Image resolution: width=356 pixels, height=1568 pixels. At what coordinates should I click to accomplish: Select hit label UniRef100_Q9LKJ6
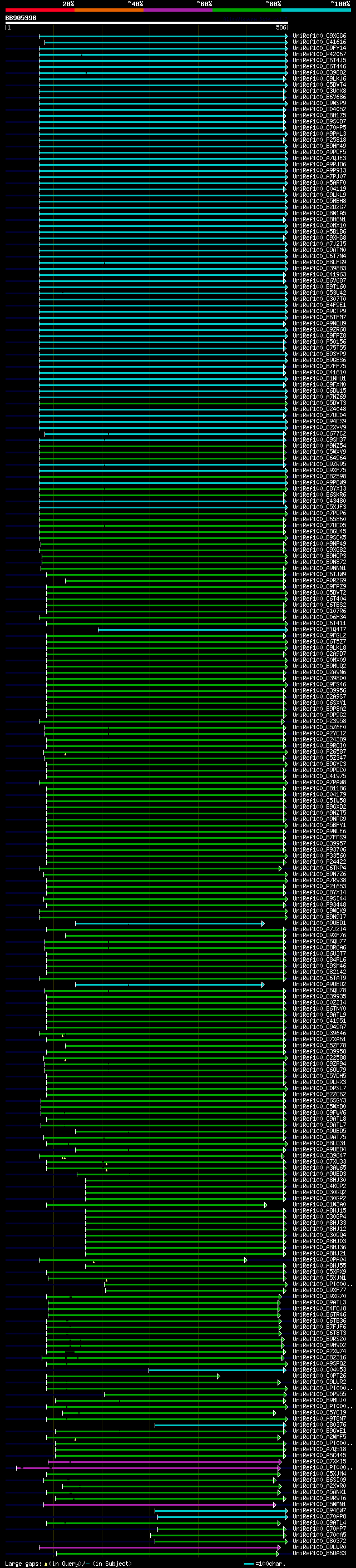coord(319,78)
